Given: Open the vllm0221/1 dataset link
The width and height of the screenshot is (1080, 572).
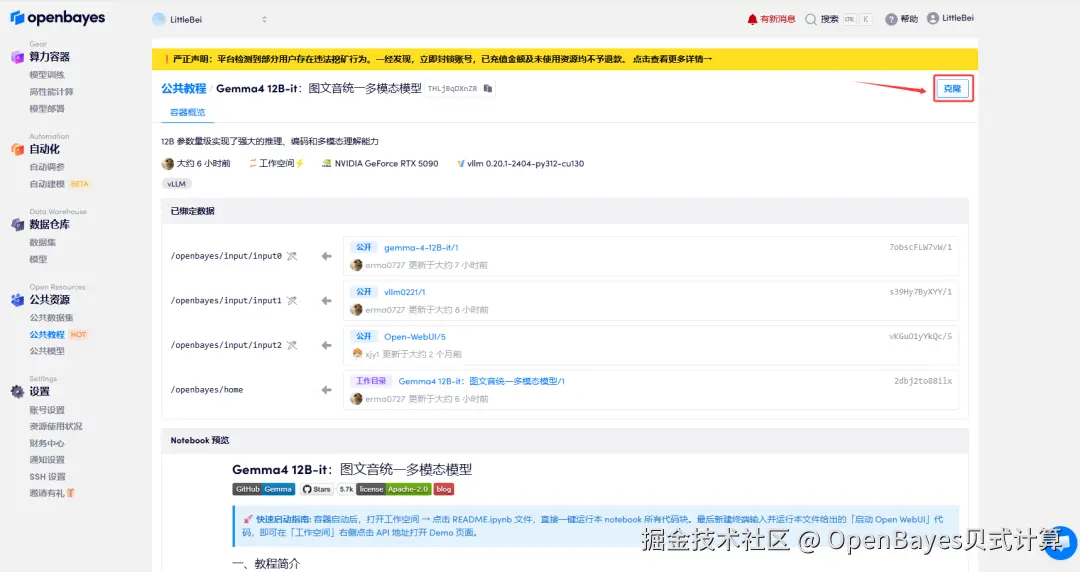Looking at the screenshot, I should 404,292.
